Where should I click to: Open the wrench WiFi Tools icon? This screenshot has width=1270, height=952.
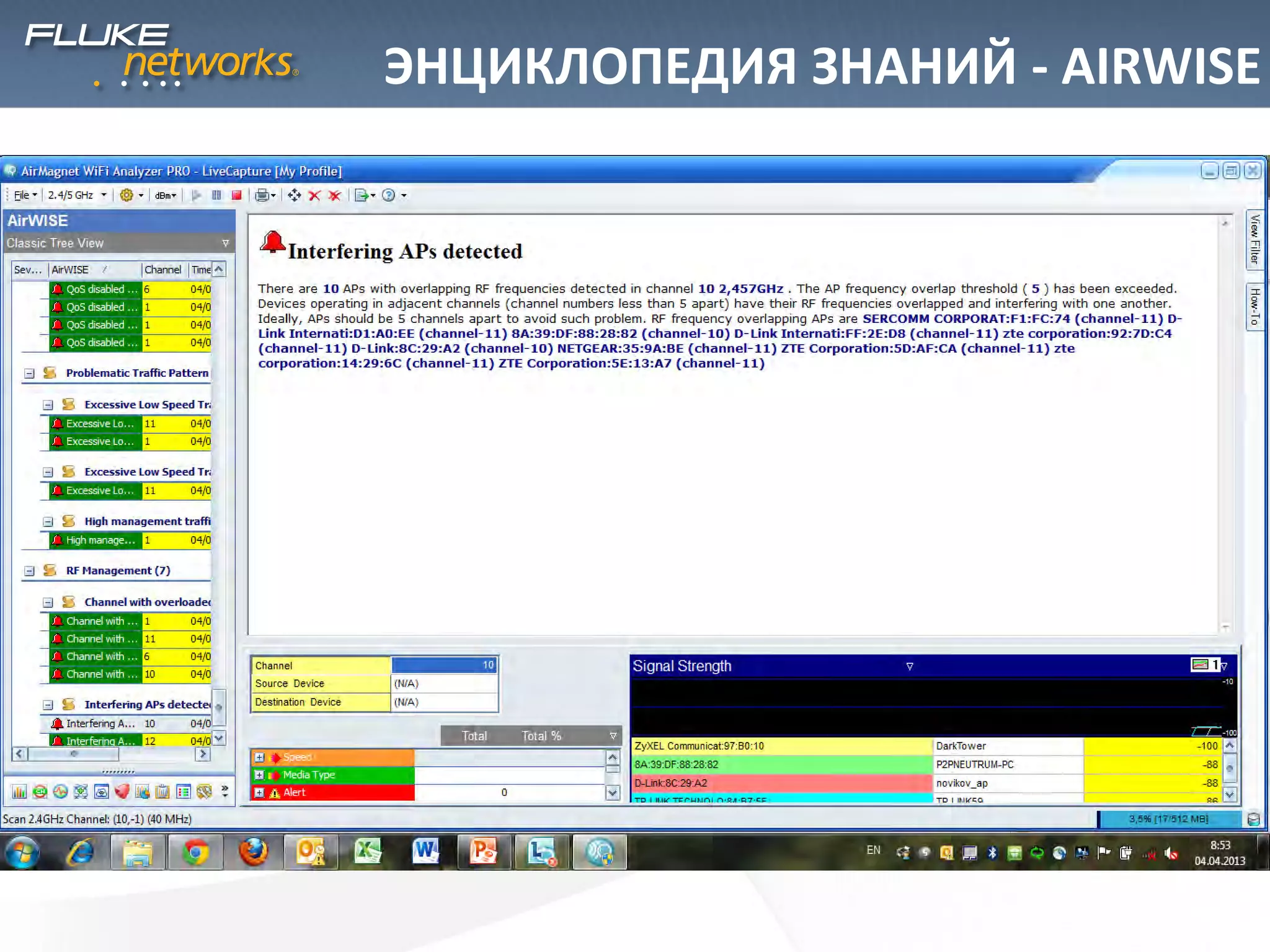coord(204,791)
